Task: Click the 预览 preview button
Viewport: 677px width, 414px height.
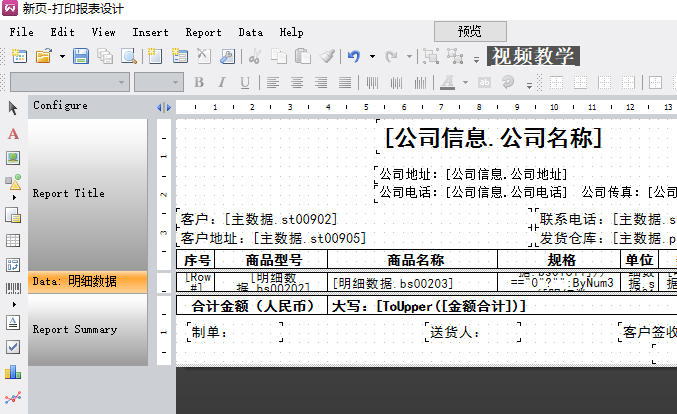Action: click(x=469, y=31)
